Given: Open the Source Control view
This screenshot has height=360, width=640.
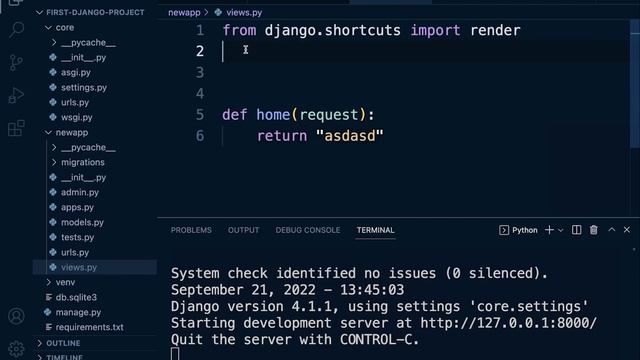Looking at the screenshot, I should point(16,62).
